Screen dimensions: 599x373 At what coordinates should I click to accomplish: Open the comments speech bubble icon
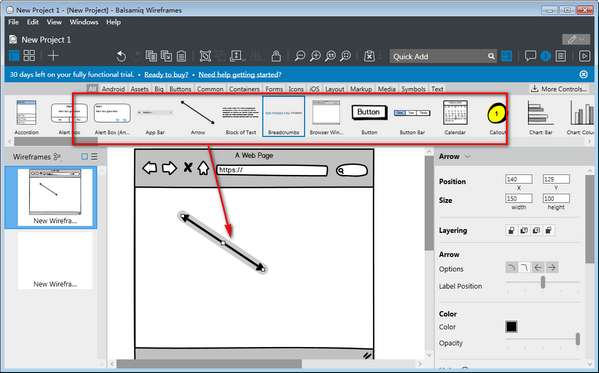[530, 56]
